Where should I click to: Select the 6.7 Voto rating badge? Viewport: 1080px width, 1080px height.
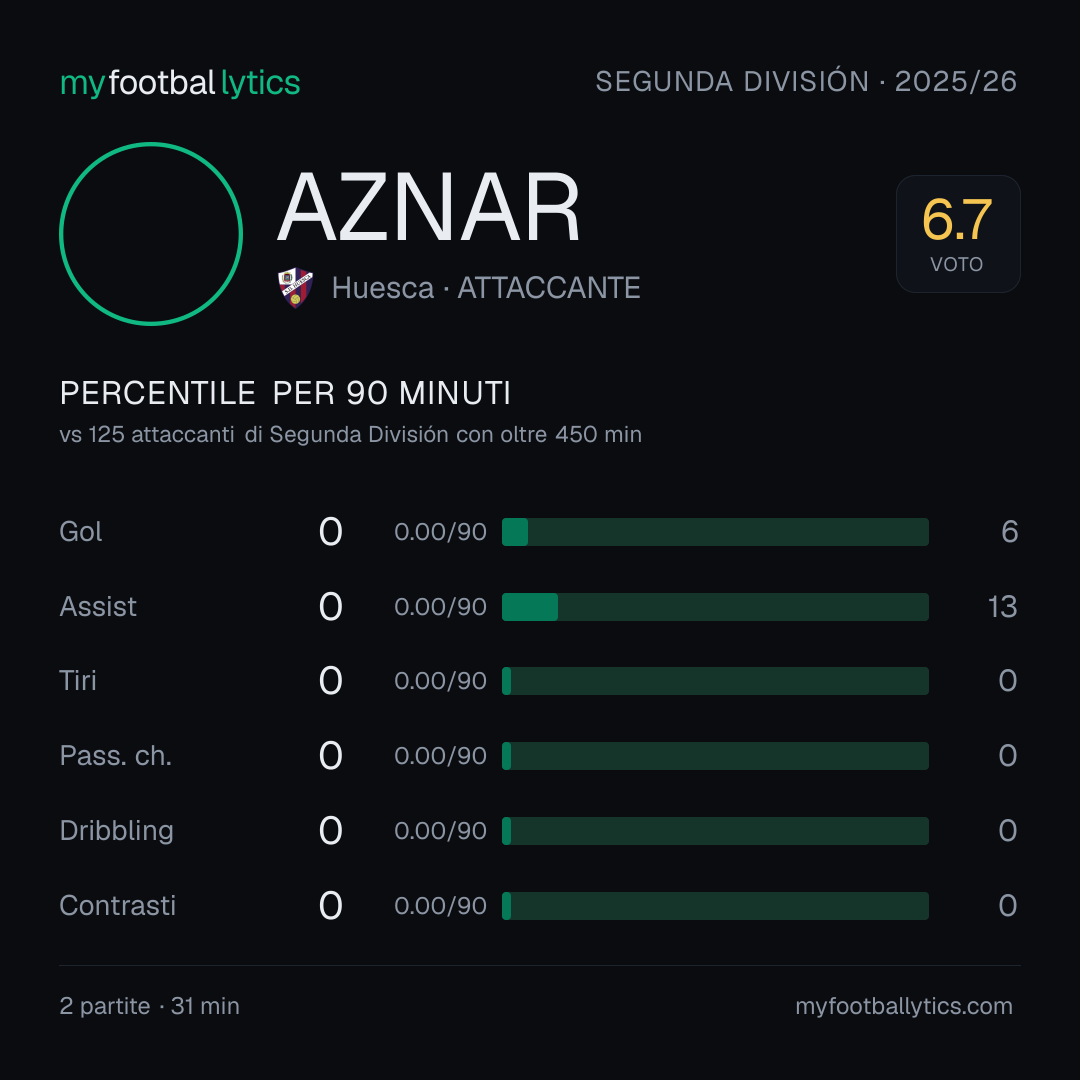tap(957, 233)
